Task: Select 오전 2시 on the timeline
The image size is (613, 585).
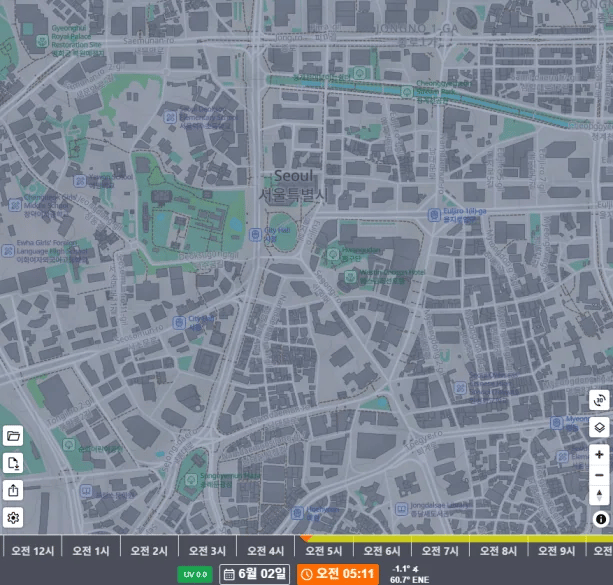Action: pos(149,551)
